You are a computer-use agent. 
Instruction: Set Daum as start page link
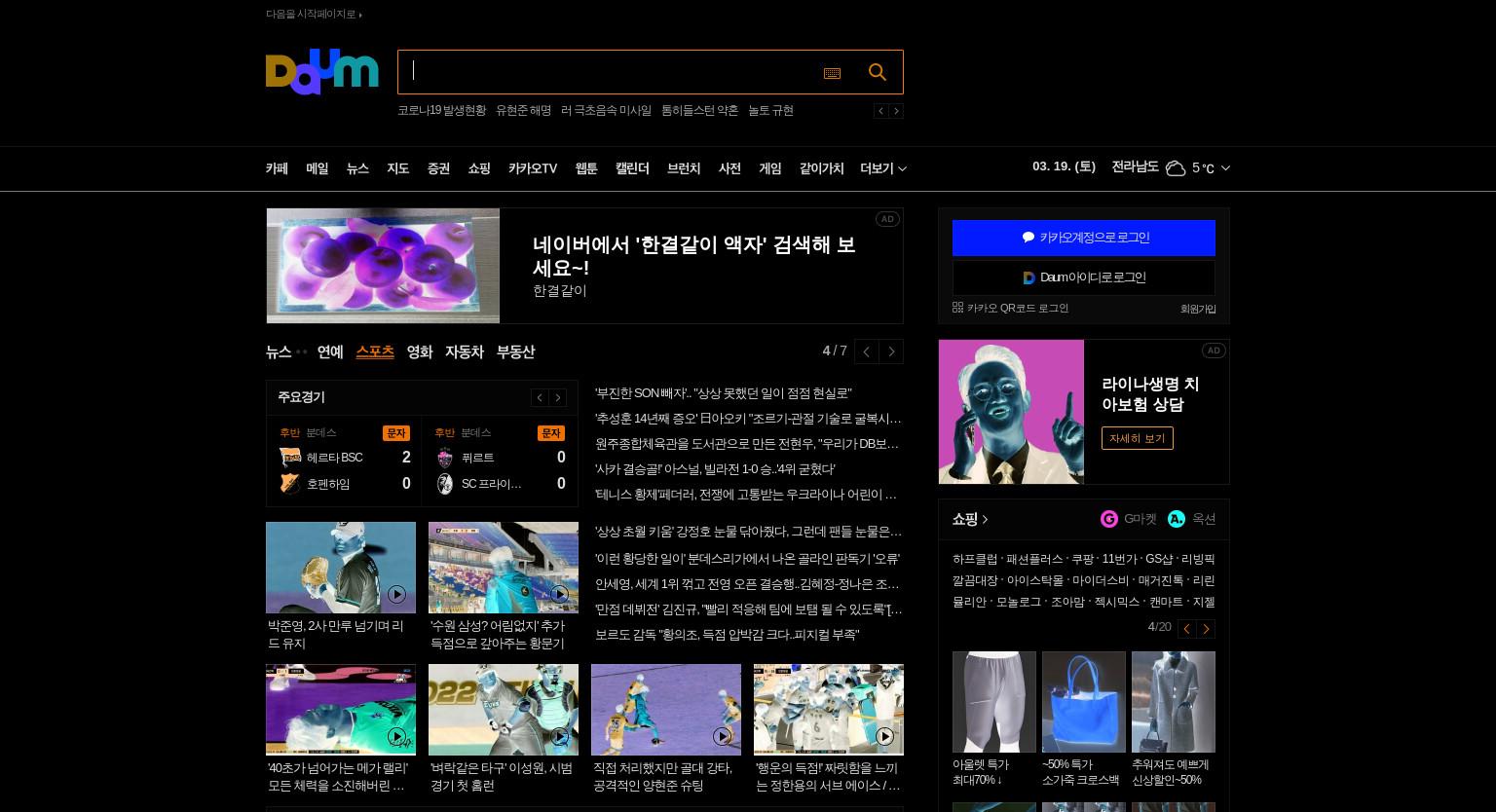[x=314, y=15]
